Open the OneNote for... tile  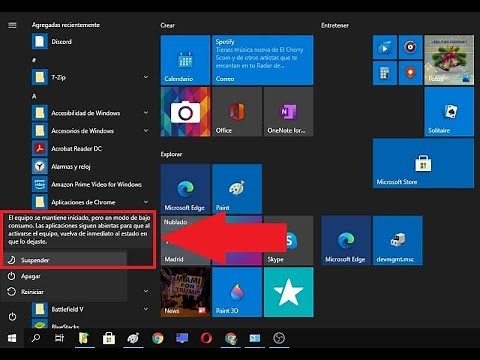click(288, 112)
